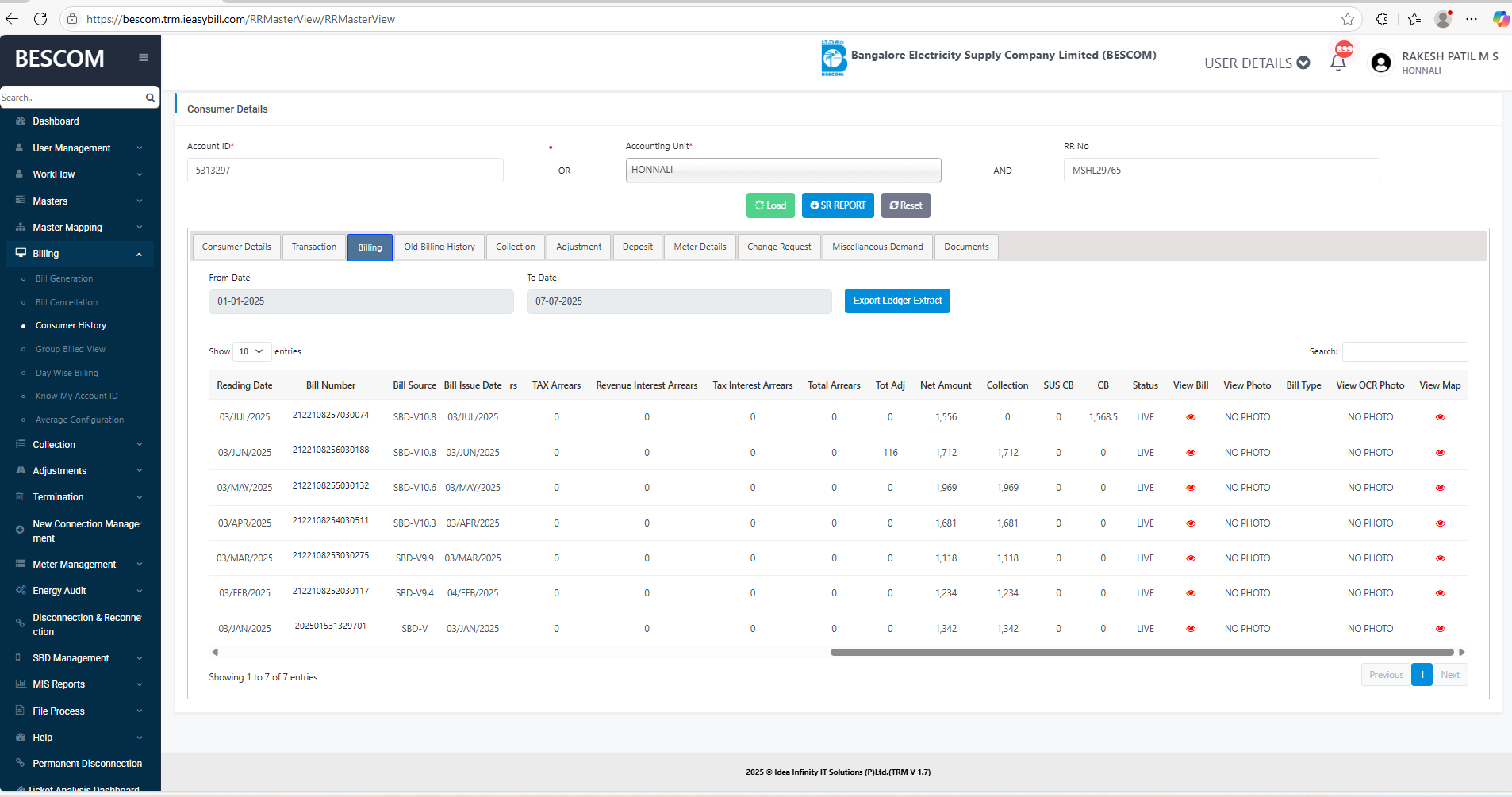
Task: Click the table Search input box
Action: tap(1405, 351)
